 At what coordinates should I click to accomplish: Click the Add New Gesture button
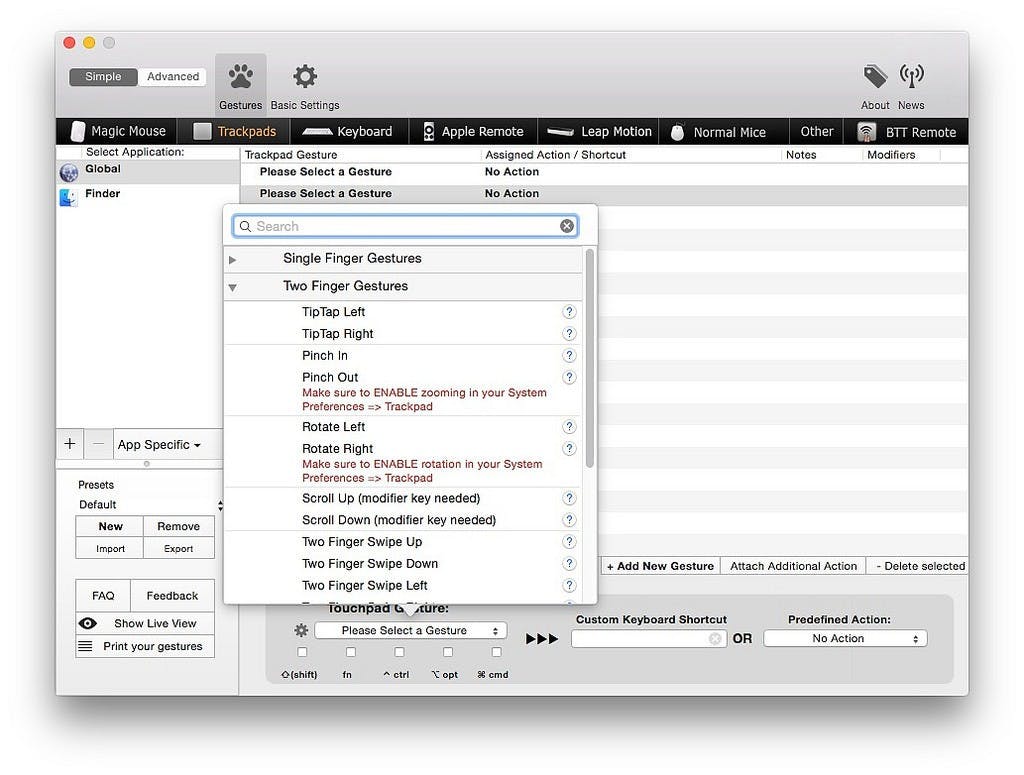(660, 566)
